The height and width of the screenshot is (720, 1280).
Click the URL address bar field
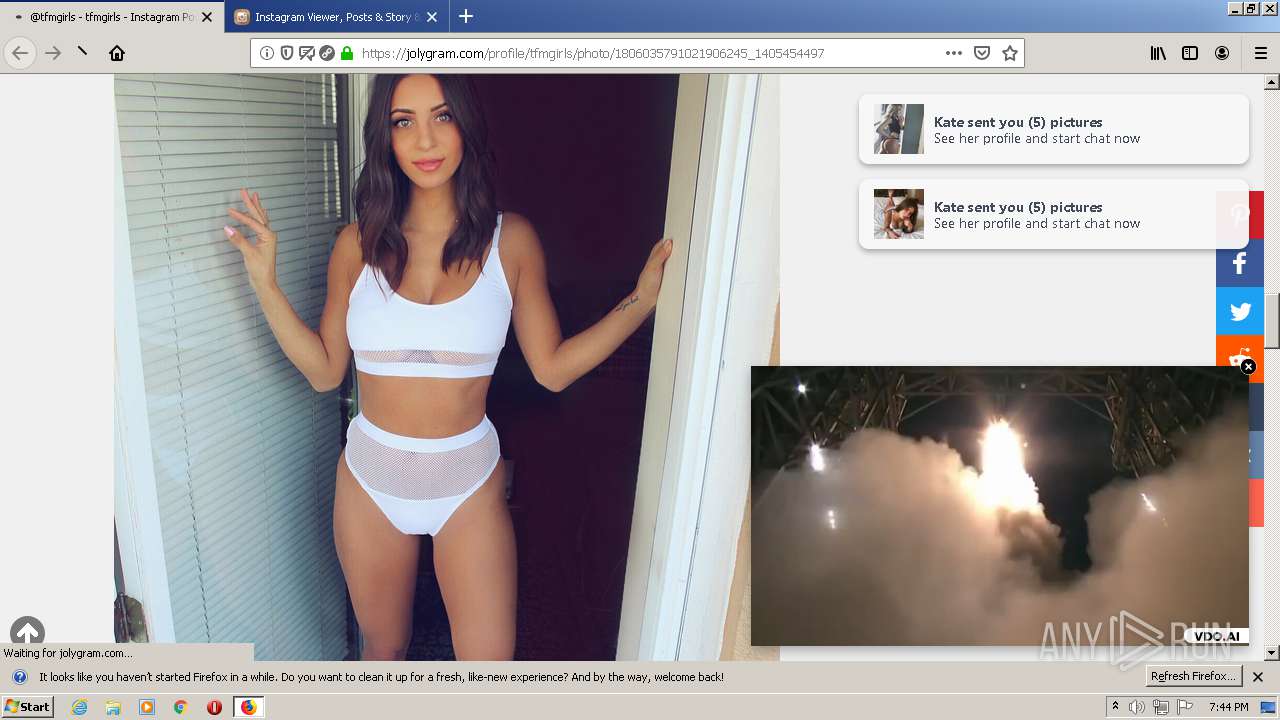point(637,53)
